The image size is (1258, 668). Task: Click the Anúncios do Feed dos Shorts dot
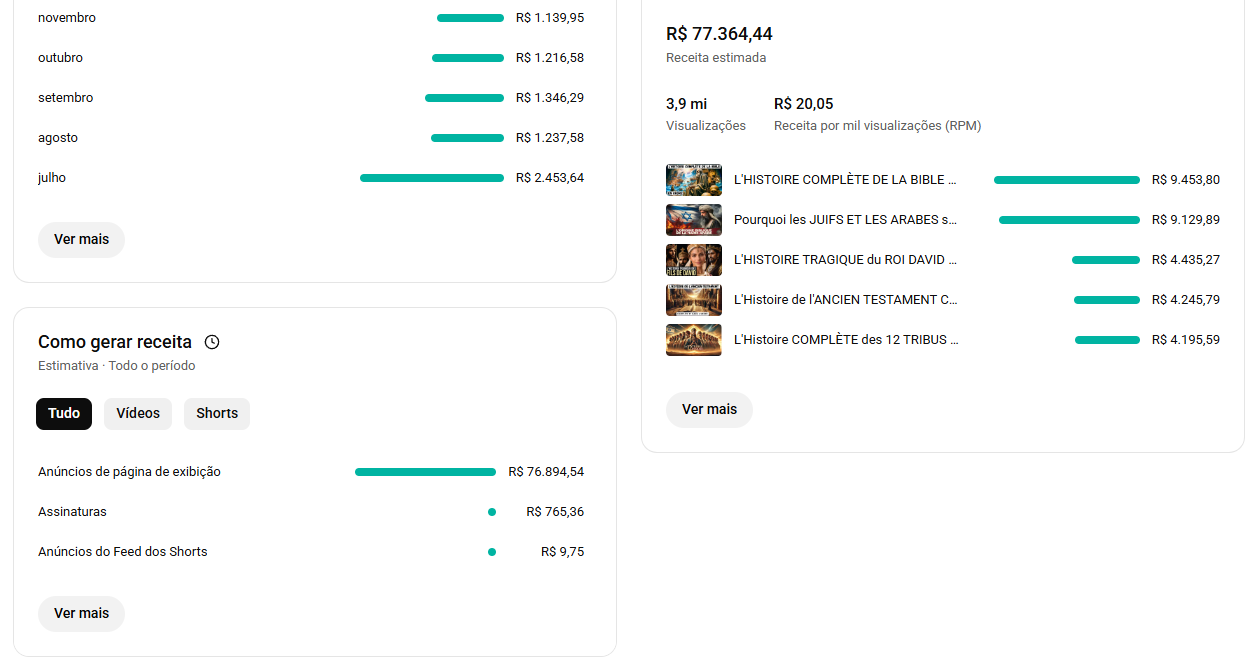[x=492, y=552]
